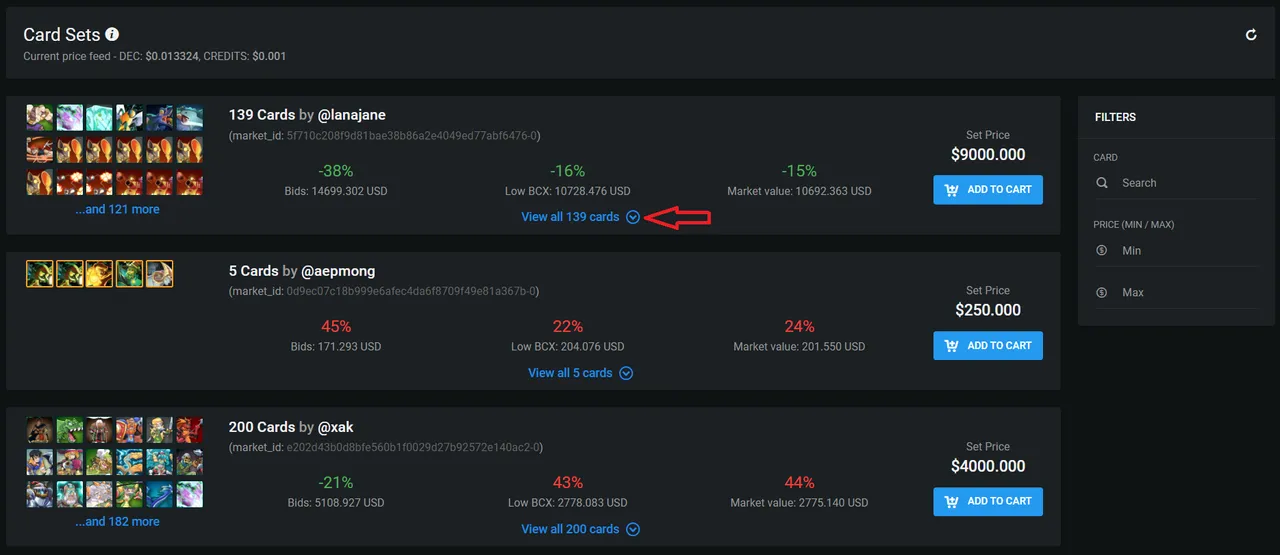Open the '...and 182 more' link
Viewport: 1280px width, 555px height.
117,522
